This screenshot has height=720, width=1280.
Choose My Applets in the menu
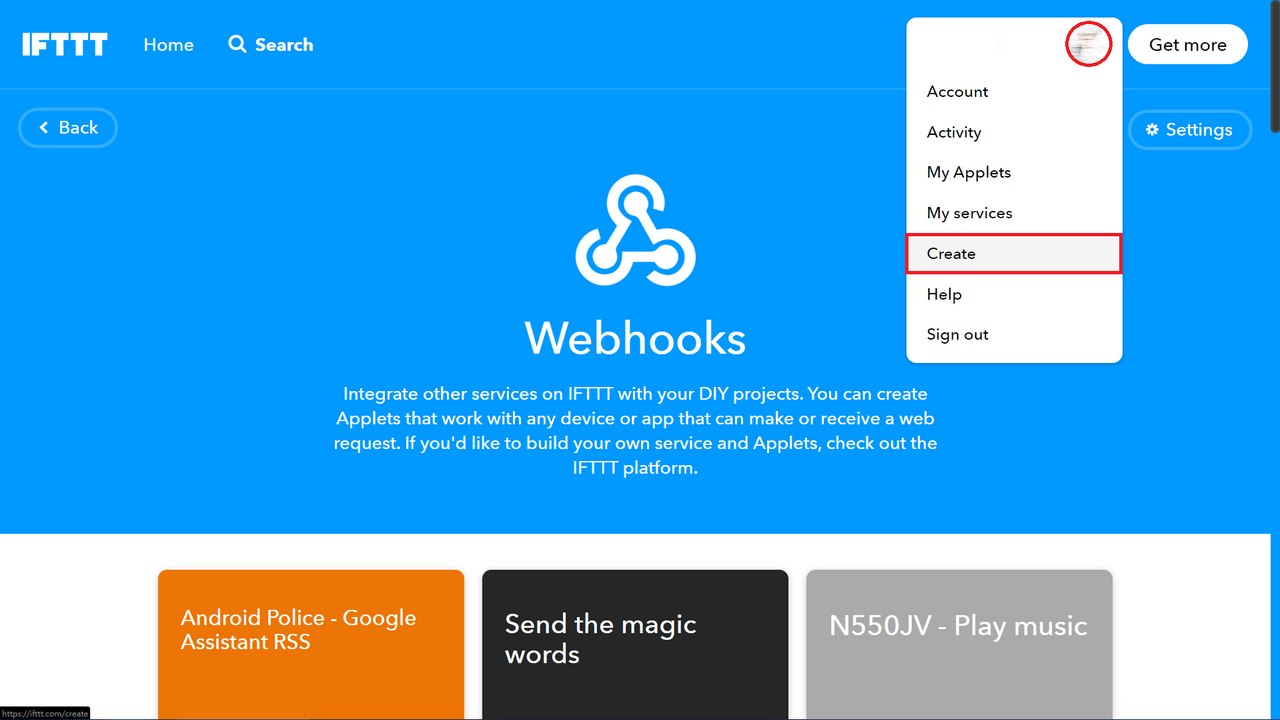[x=1014, y=172]
